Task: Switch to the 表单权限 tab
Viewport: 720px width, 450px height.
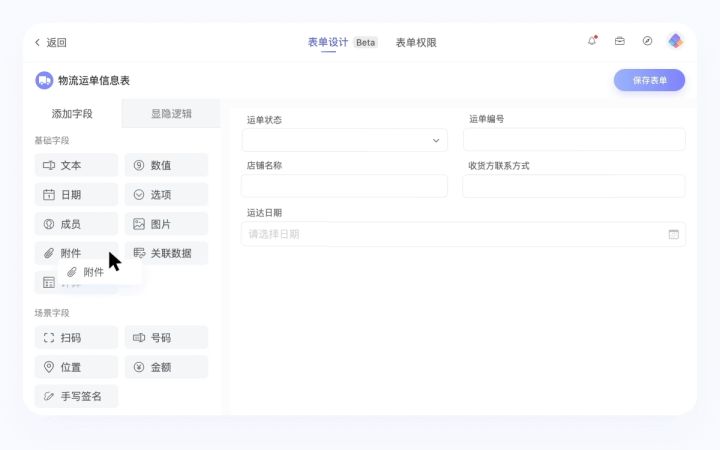Action: pos(416,42)
